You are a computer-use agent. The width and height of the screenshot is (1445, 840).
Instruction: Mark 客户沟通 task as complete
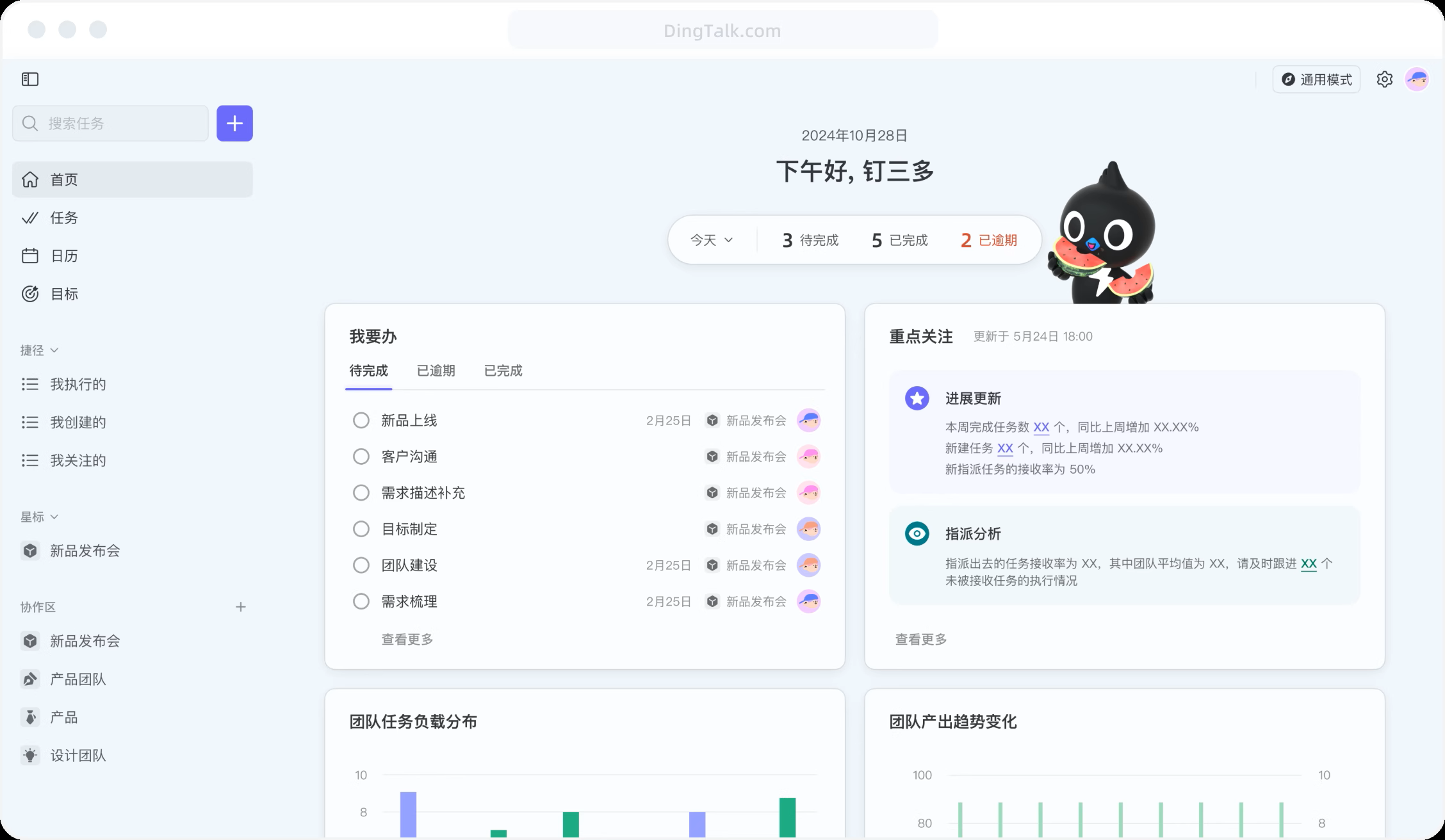tap(361, 456)
